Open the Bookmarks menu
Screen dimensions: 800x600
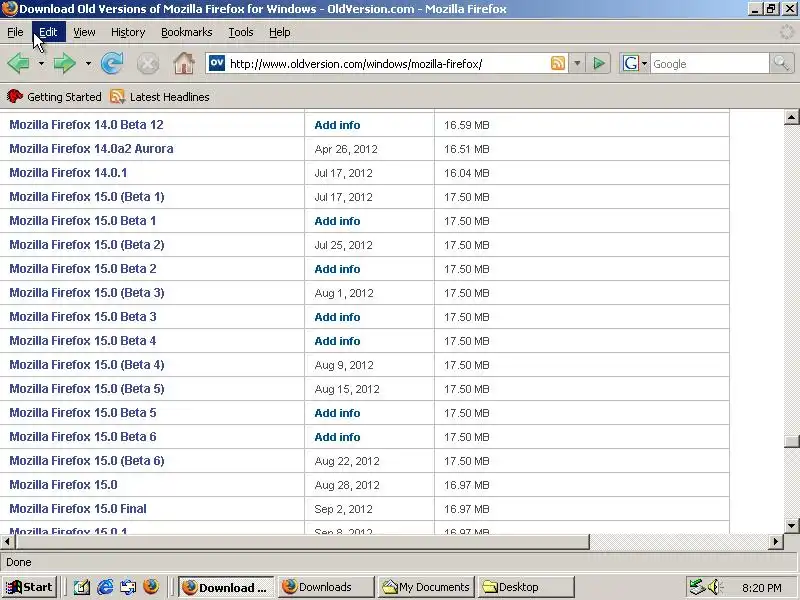187,32
